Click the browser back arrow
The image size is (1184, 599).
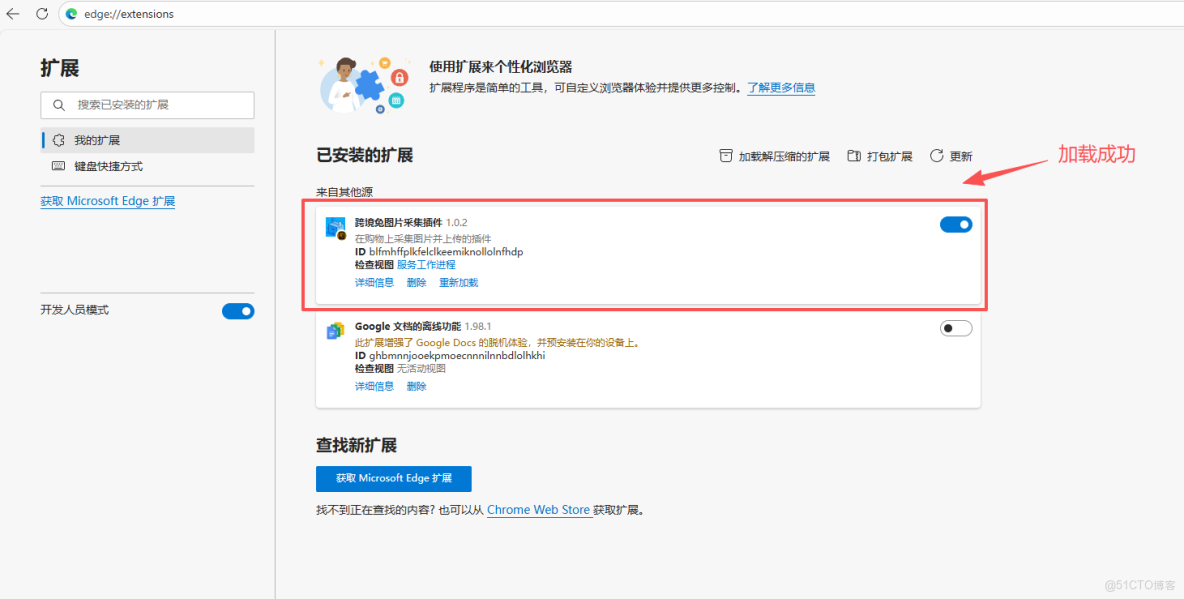point(14,14)
